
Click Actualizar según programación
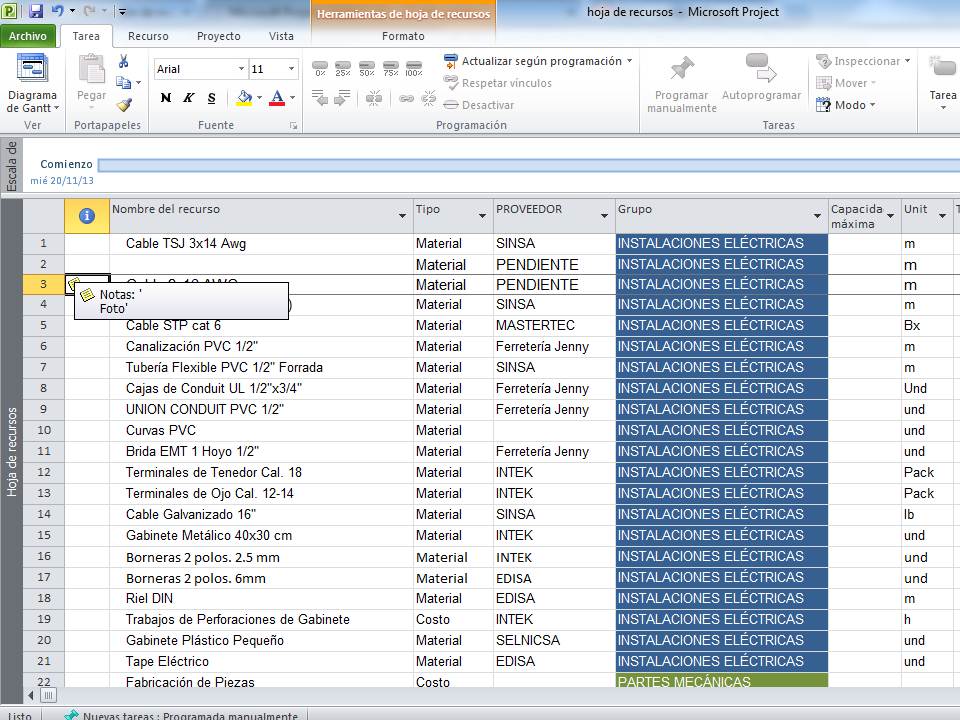pyautogui.click(x=541, y=61)
